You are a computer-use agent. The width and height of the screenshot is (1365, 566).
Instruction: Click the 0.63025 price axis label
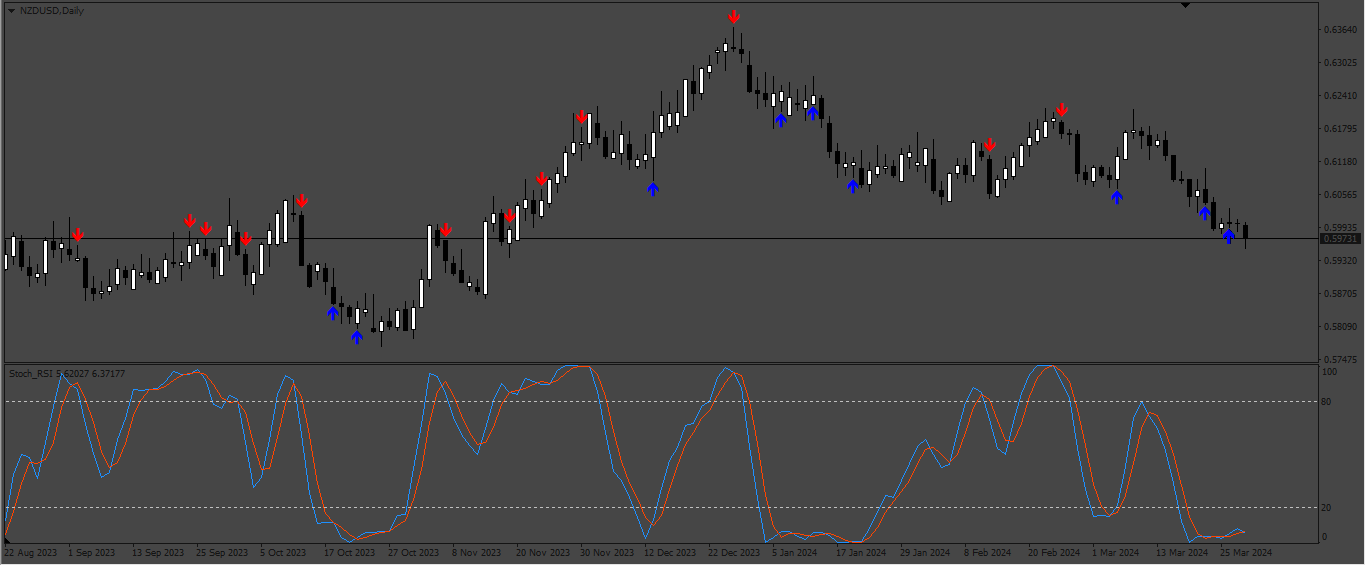tap(1340, 62)
